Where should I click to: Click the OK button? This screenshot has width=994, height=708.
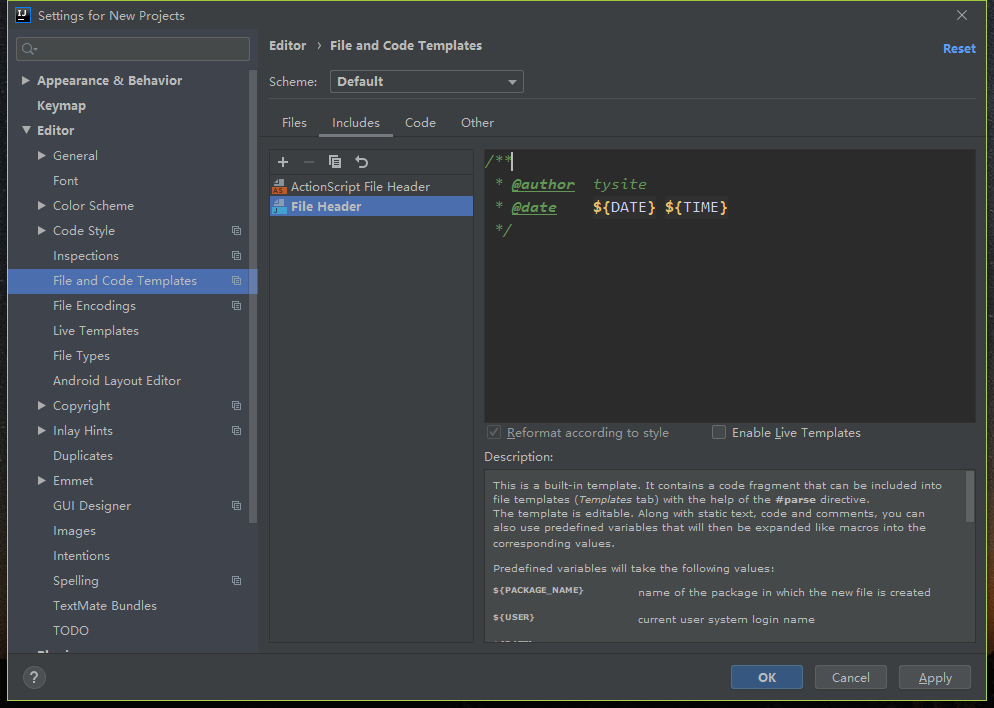click(x=766, y=678)
